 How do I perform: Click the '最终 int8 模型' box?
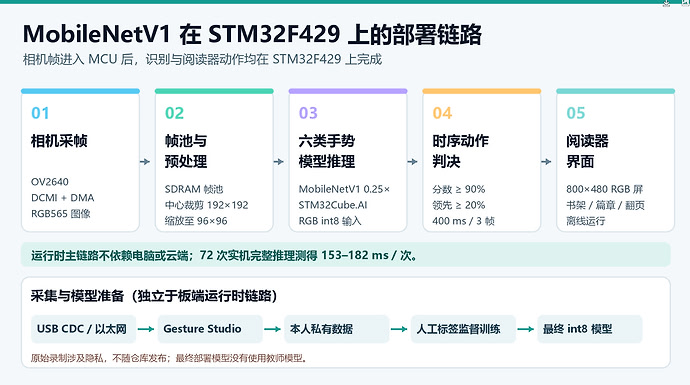click(x=590, y=329)
